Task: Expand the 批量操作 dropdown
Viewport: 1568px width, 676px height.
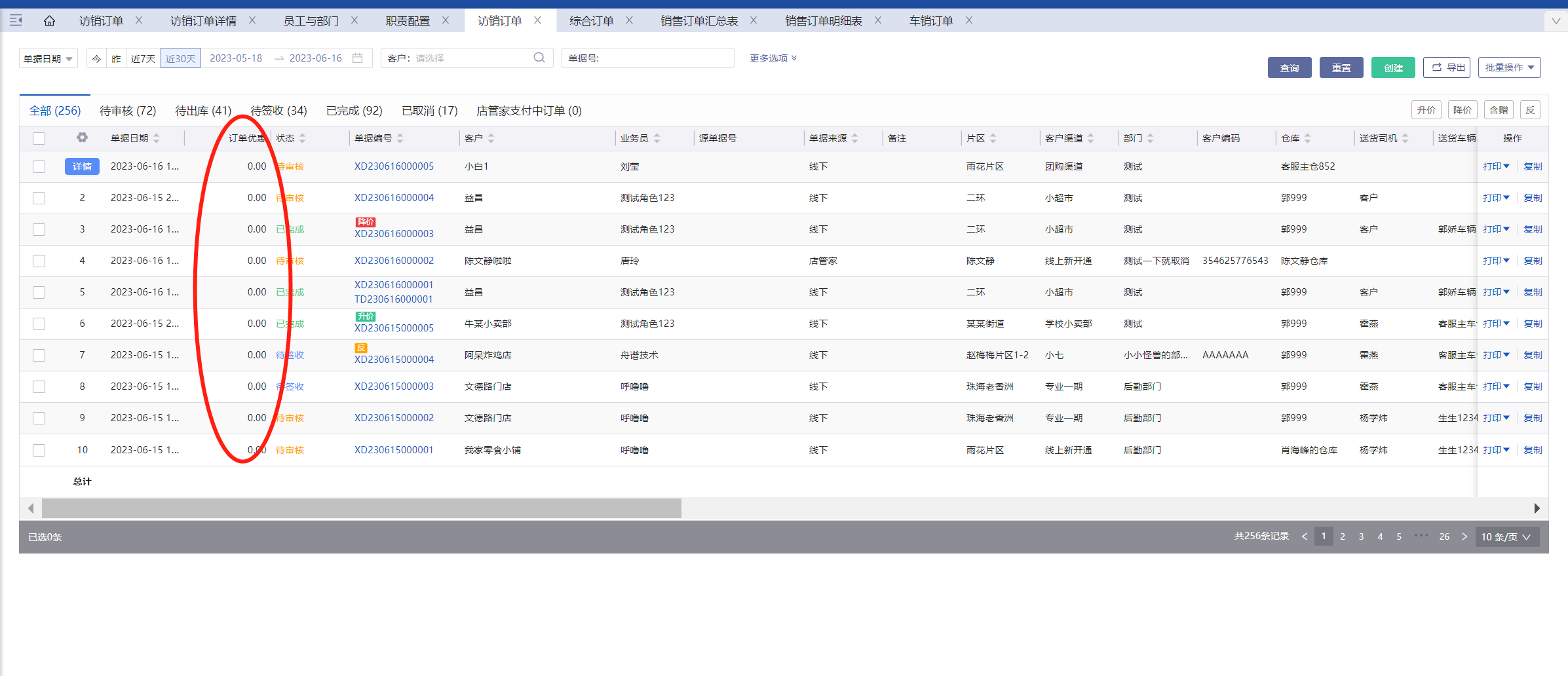Action: tap(1509, 67)
